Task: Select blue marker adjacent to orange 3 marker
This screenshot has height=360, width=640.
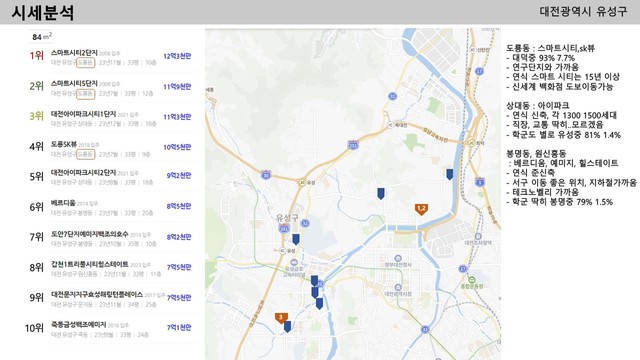Action: pos(287,327)
